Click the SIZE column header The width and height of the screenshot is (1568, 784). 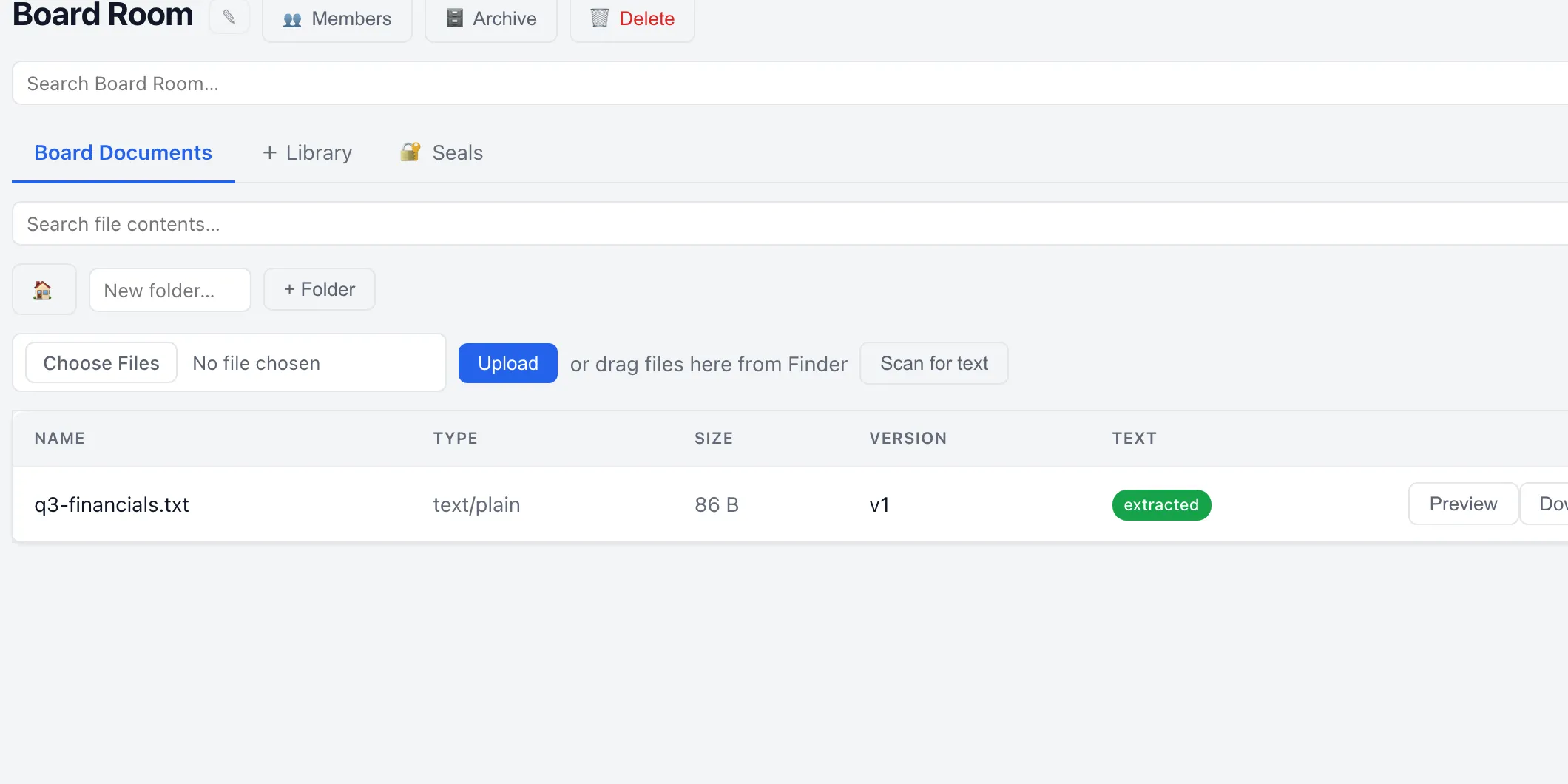(714, 438)
